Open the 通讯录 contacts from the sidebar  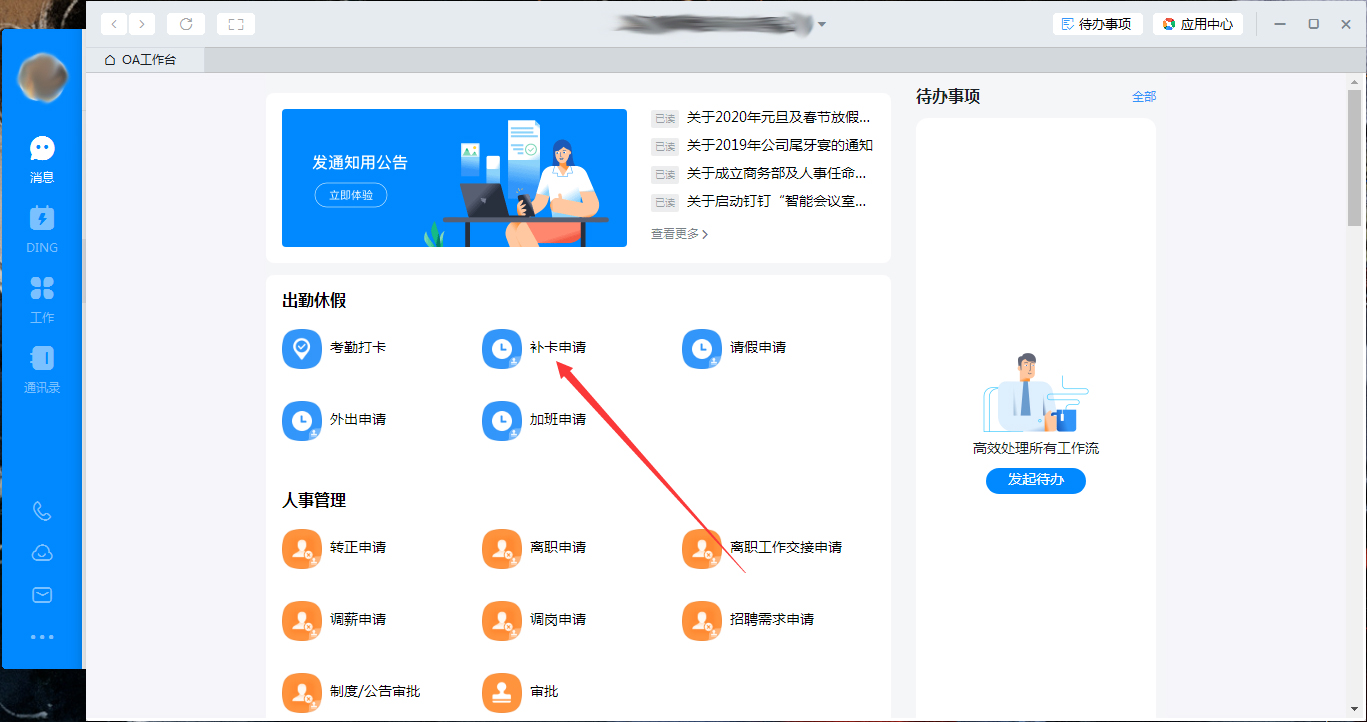tap(41, 368)
